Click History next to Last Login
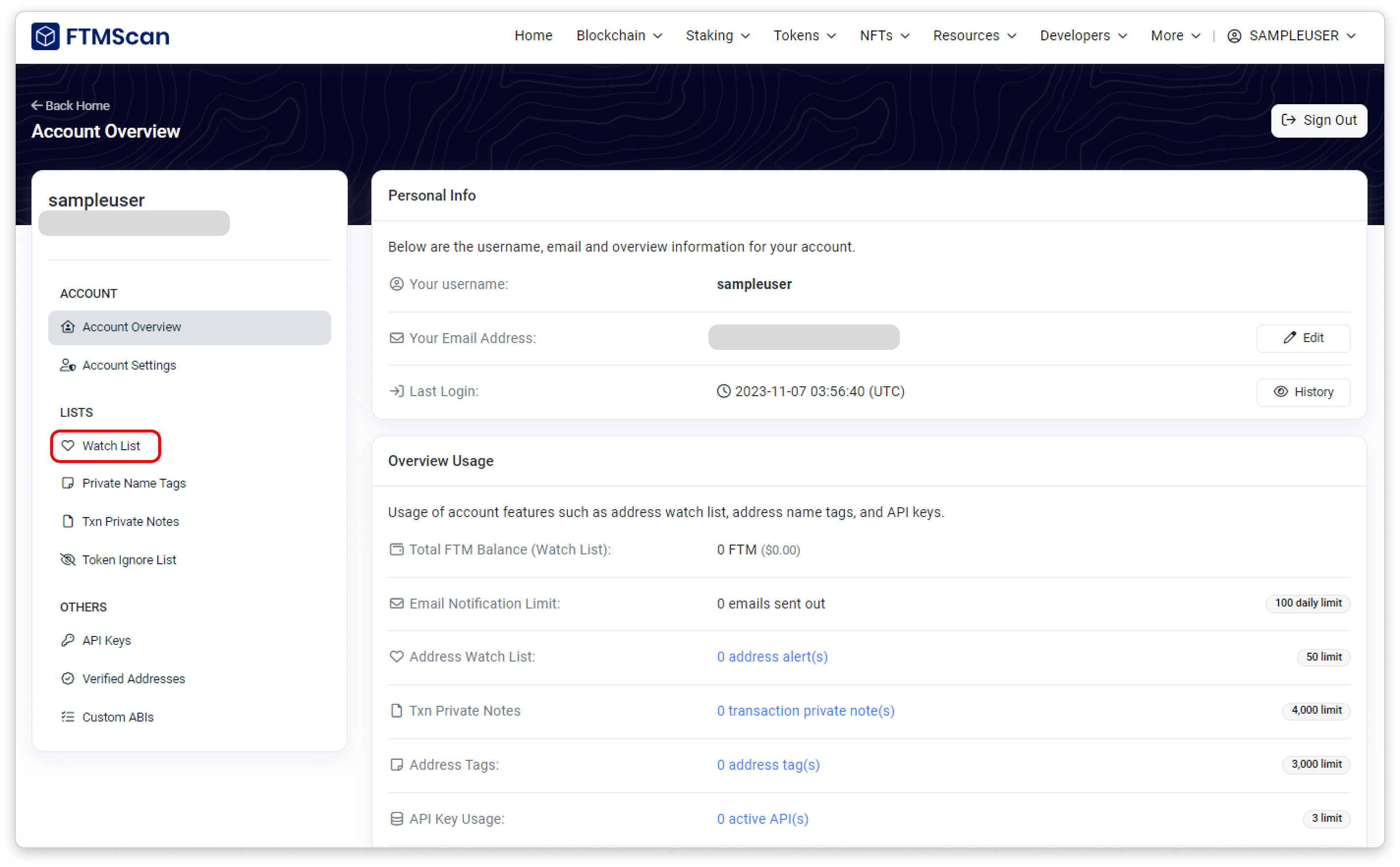1400x867 pixels. click(x=1303, y=392)
